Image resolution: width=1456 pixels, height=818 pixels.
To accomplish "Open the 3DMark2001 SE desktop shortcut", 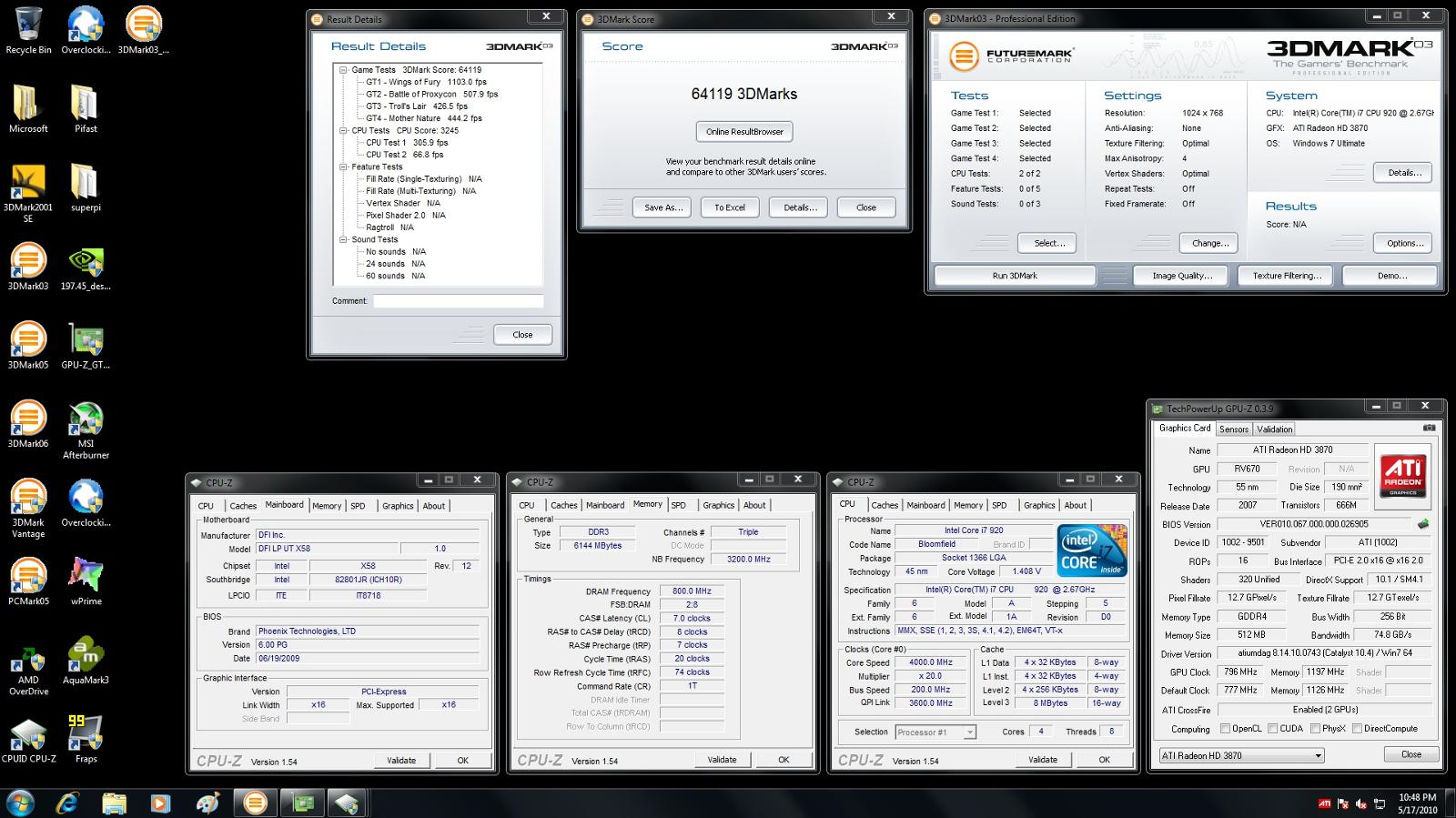I will 28,193.
